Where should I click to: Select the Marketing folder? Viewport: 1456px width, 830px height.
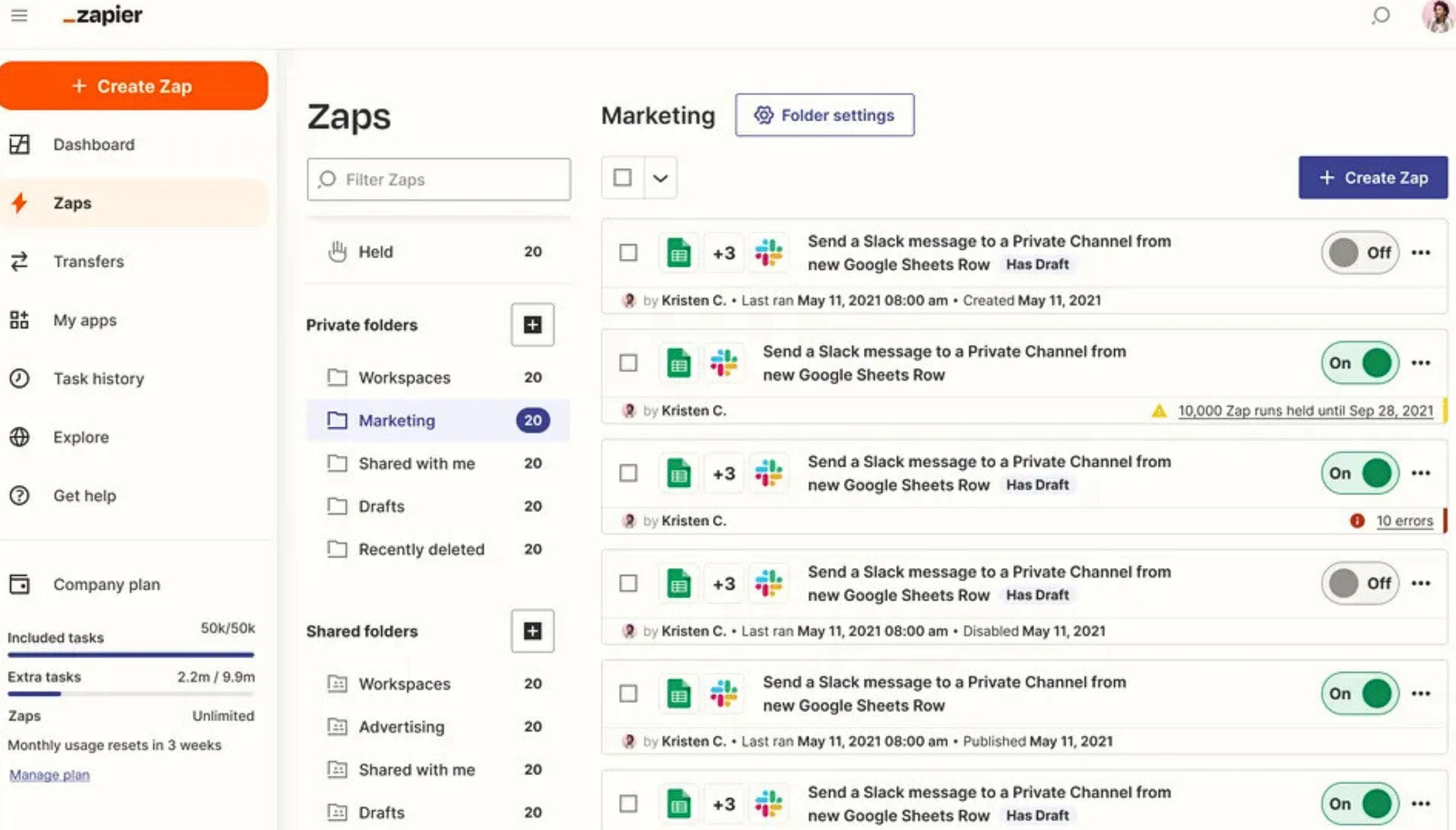[397, 420]
